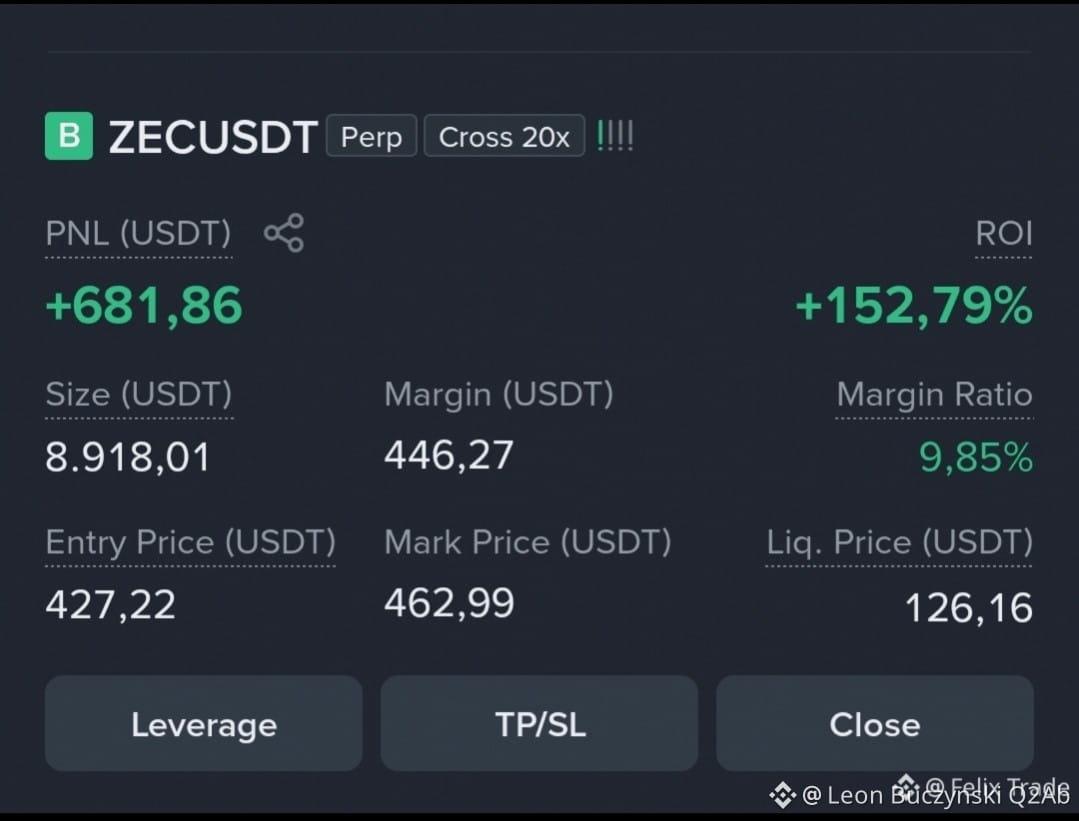
Task: Show Size (USDT) label info
Action: click(139, 394)
